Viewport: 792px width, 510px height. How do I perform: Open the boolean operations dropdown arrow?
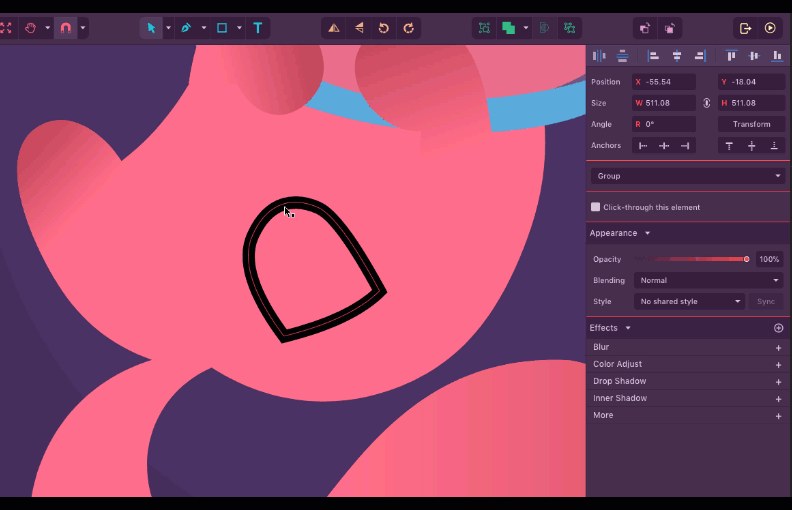coord(526,28)
